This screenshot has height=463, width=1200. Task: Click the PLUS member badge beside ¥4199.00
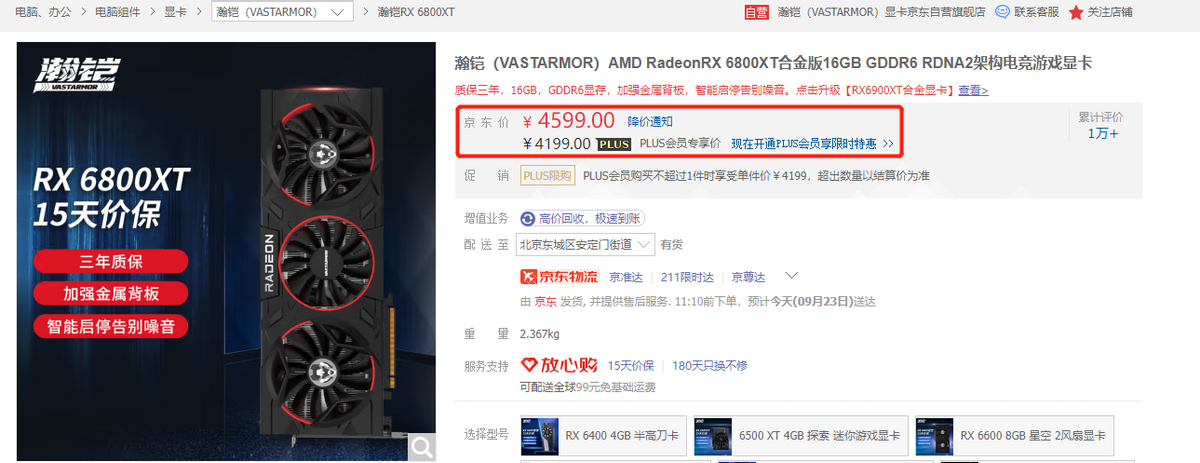coord(613,144)
